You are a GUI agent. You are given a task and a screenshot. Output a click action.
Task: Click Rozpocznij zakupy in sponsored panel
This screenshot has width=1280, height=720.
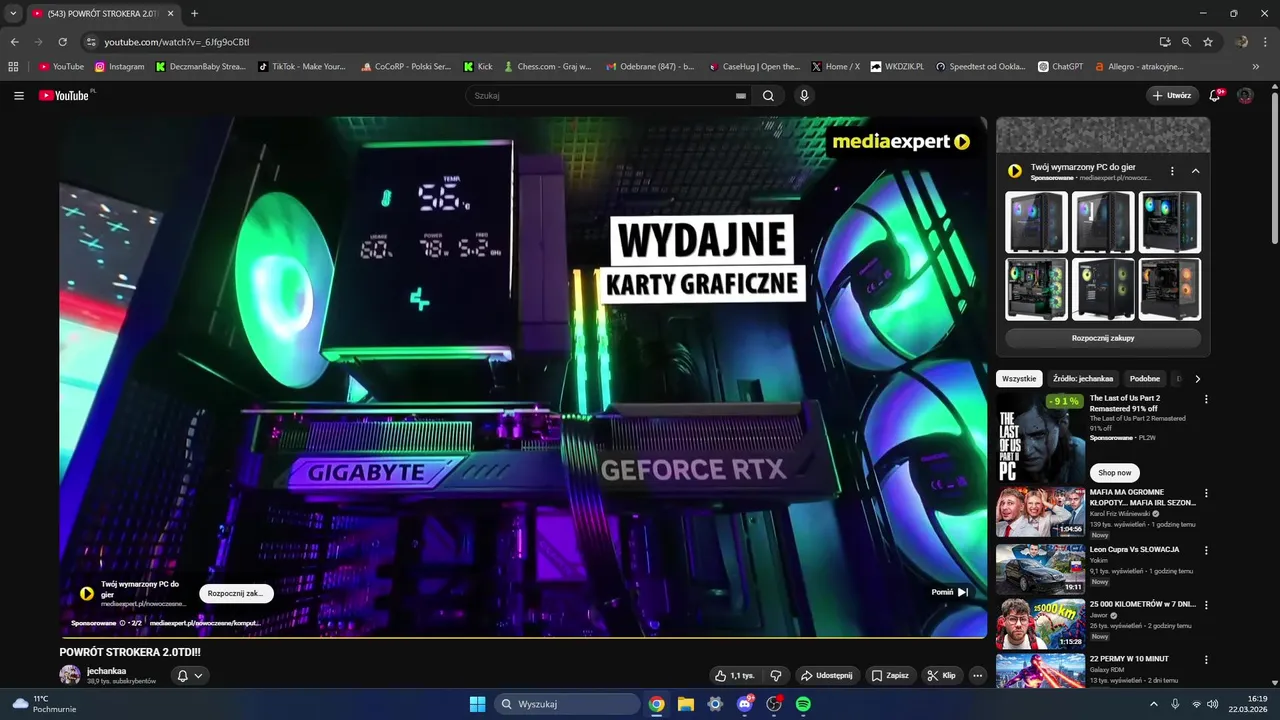(x=1103, y=338)
